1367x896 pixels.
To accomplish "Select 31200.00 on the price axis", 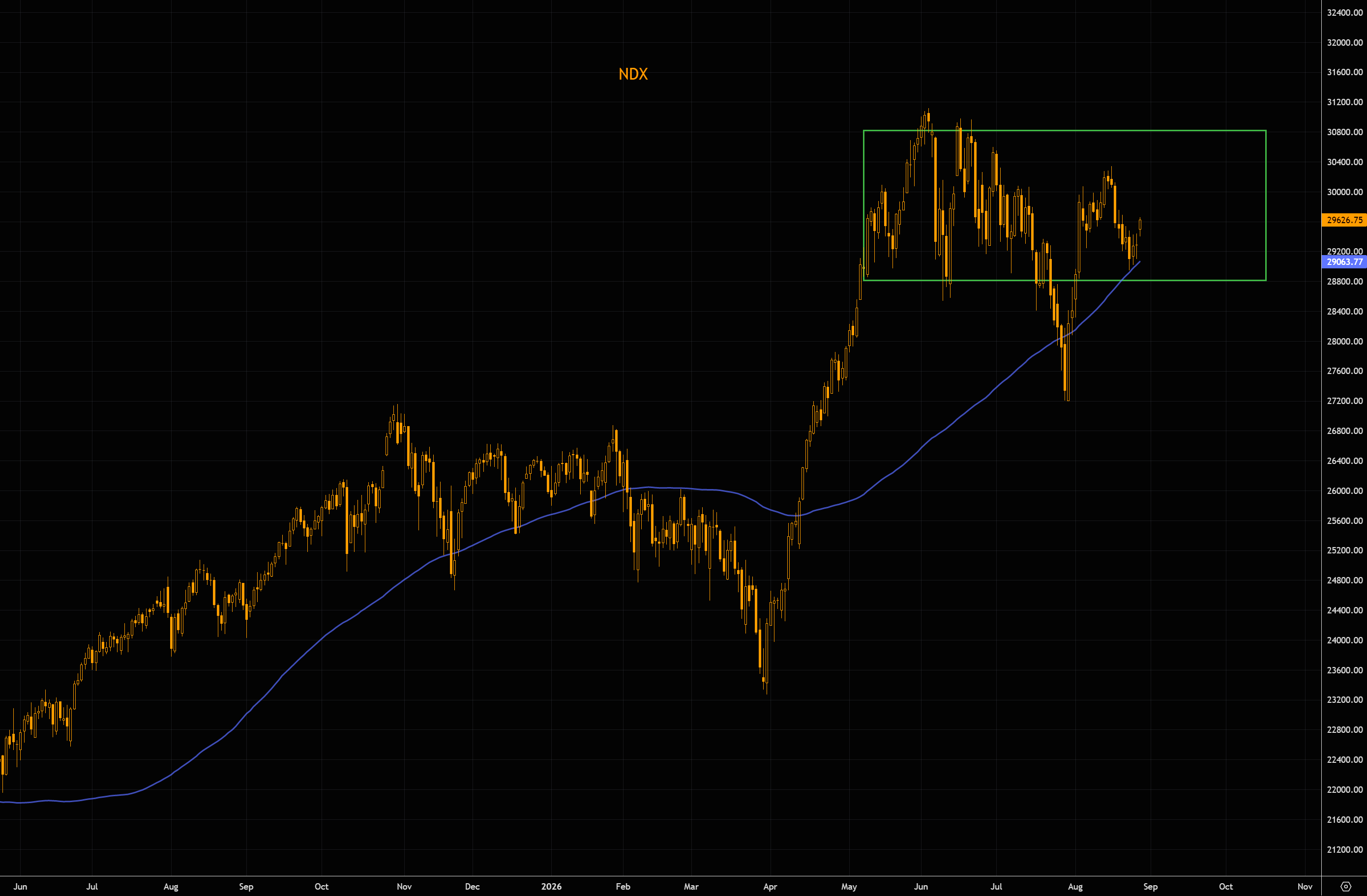I will pos(1344,102).
